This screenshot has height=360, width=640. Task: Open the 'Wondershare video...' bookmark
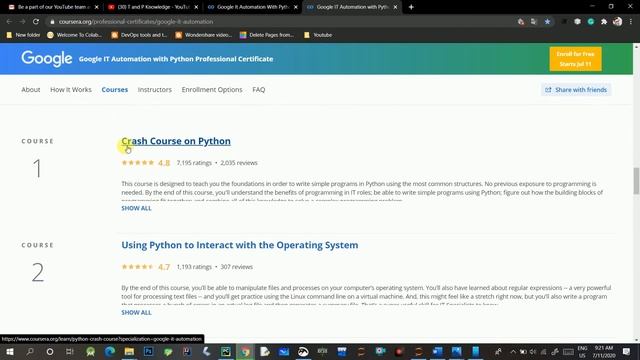tap(203, 35)
